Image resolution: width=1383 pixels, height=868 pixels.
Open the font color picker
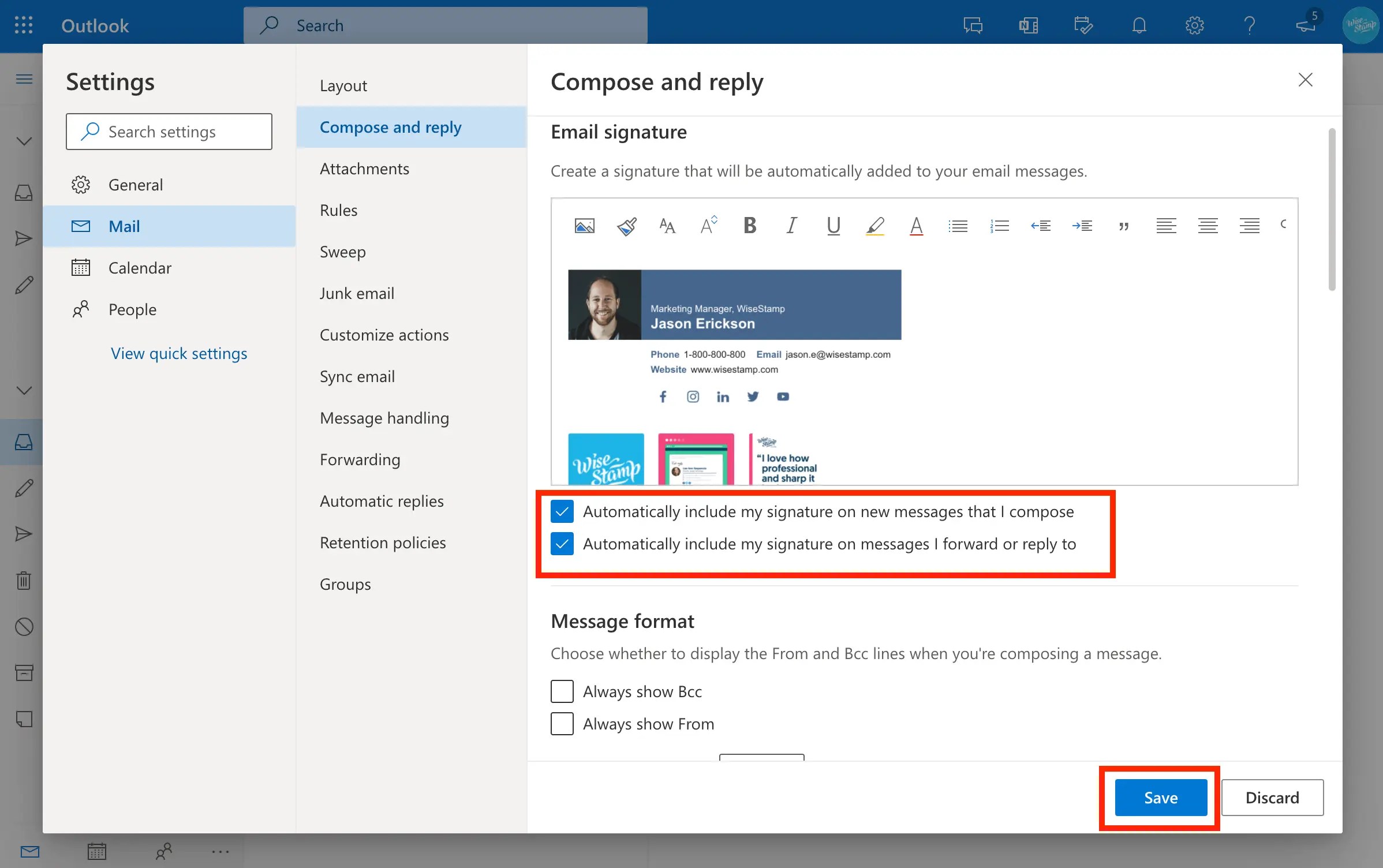click(917, 225)
